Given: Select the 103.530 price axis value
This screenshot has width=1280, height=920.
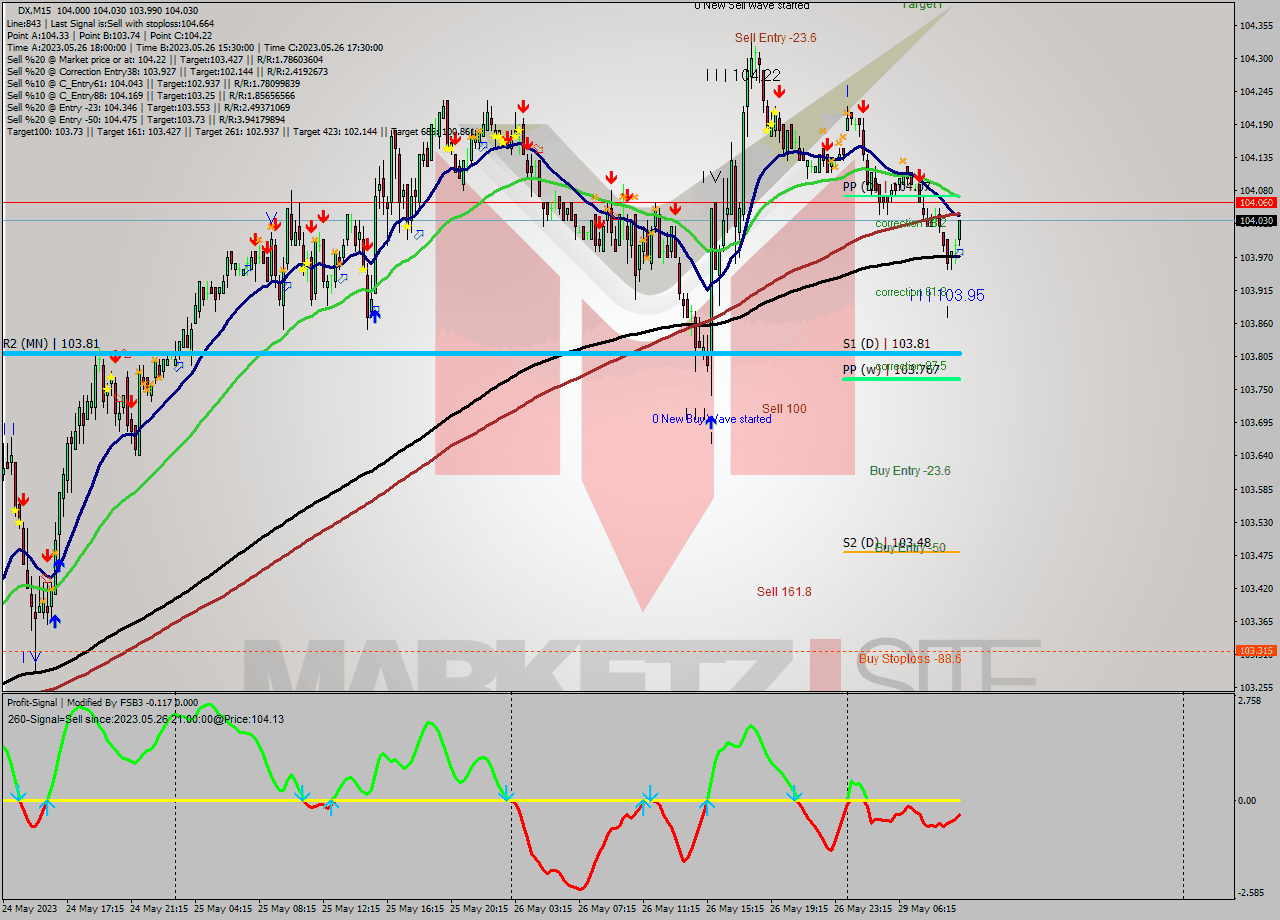Looking at the screenshot, I should coord(1256,523).
